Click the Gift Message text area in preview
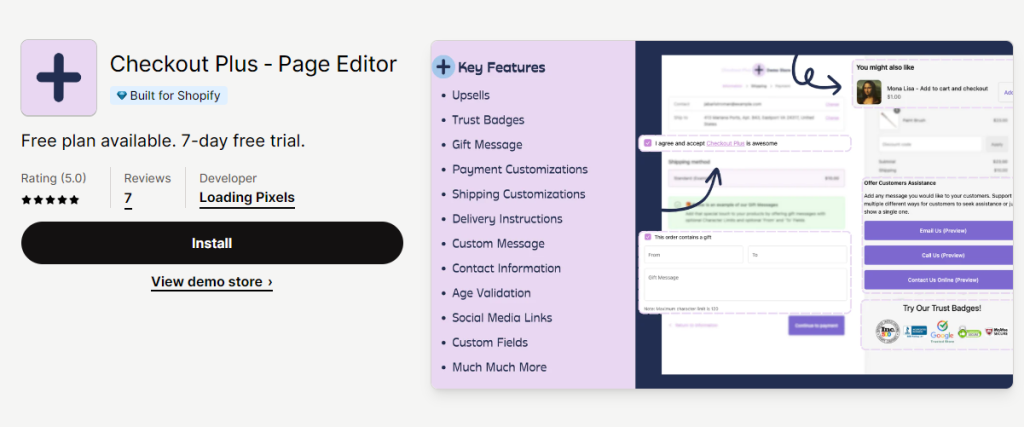 click(745, 285)
